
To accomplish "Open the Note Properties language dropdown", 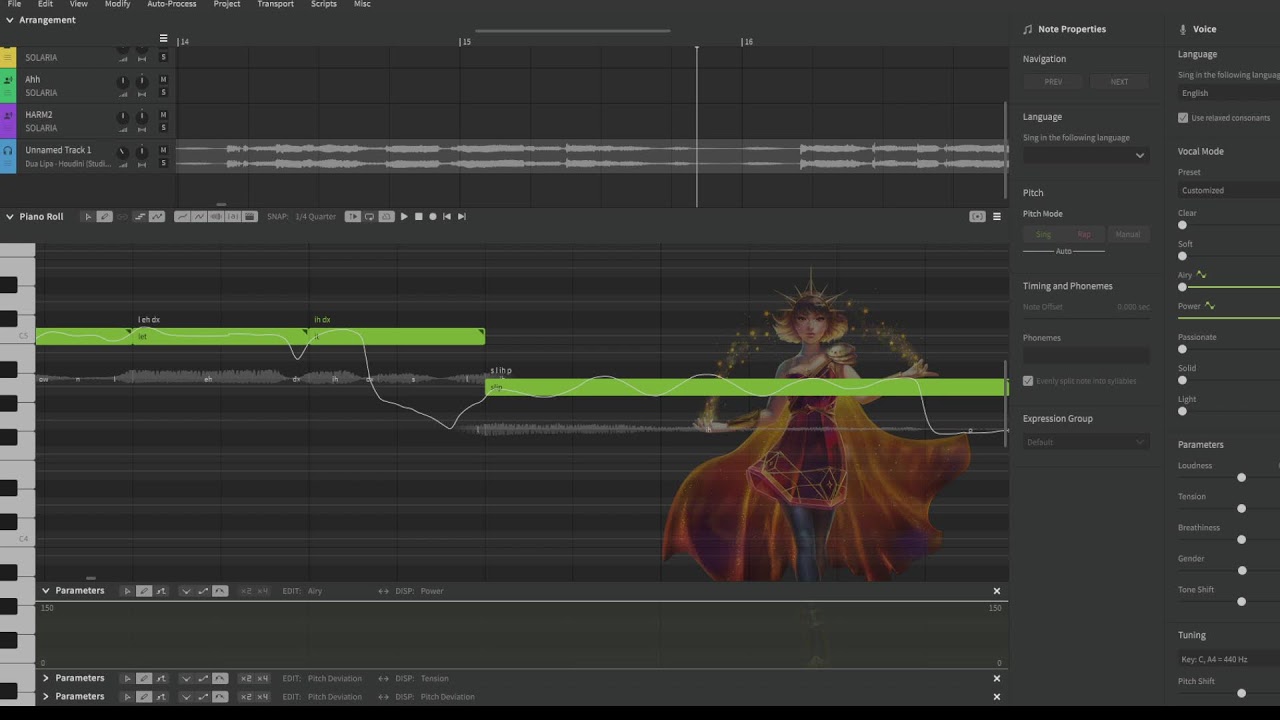I will click(1085, 155).
